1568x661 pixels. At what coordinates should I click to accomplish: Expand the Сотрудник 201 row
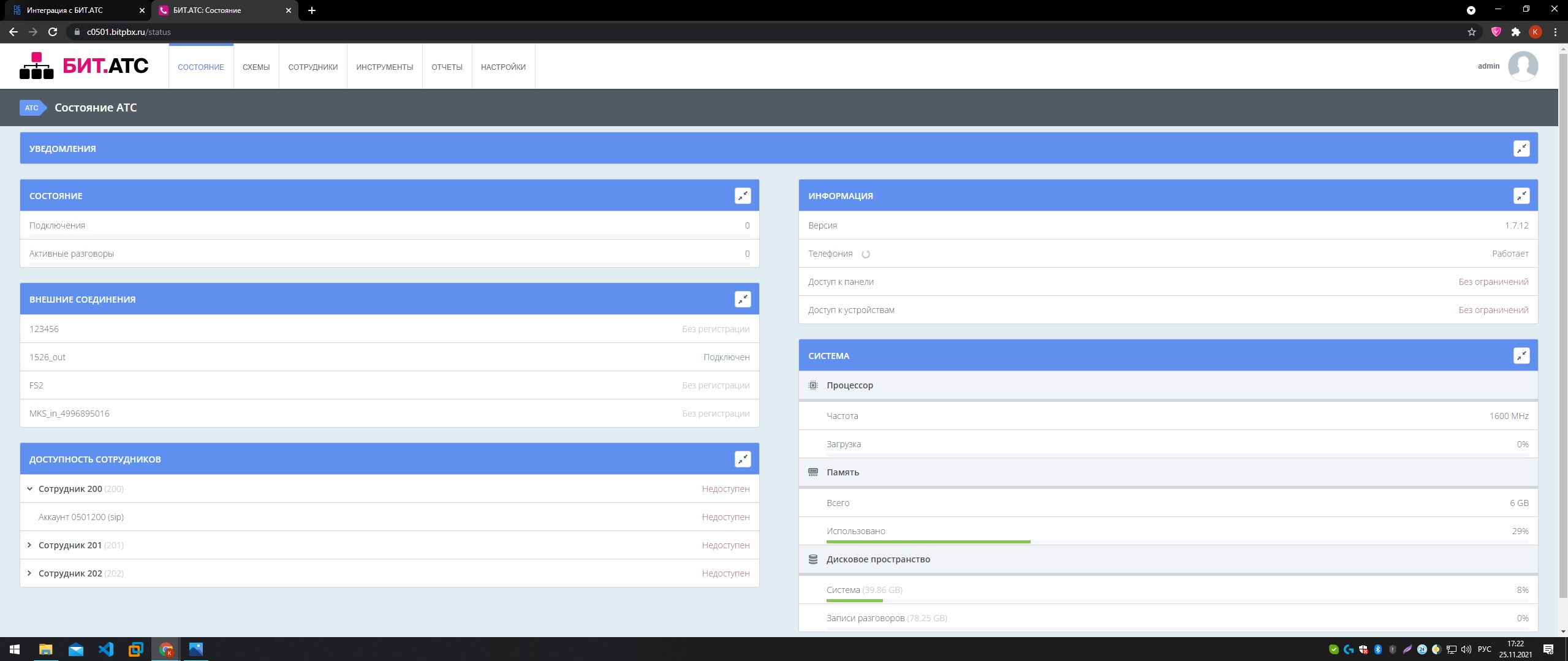[x=29, y=545]
